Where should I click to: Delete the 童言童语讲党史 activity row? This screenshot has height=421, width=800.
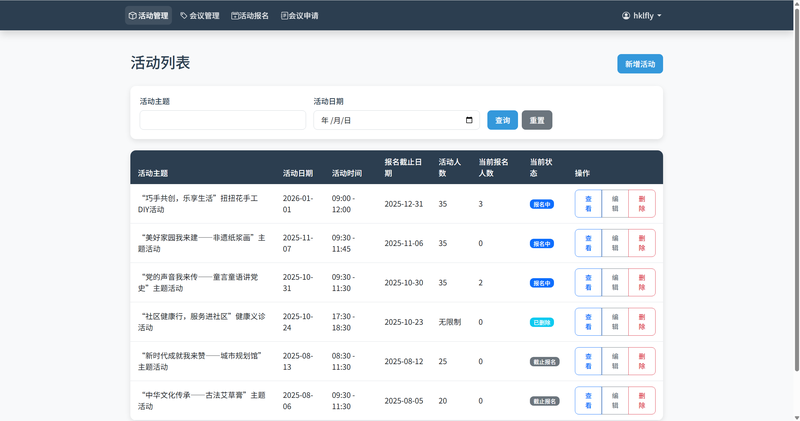pos(642,282)
